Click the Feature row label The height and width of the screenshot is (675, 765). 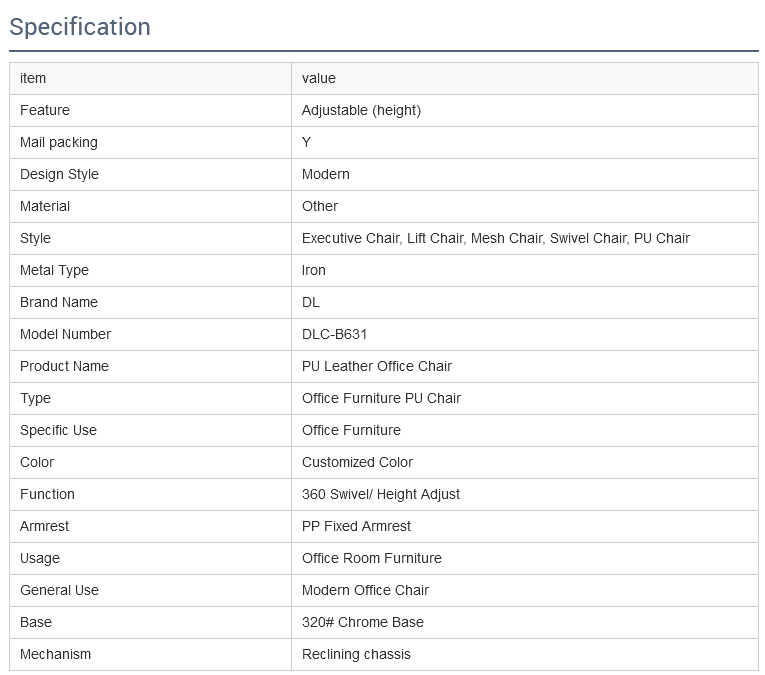[x=45, y=110]
